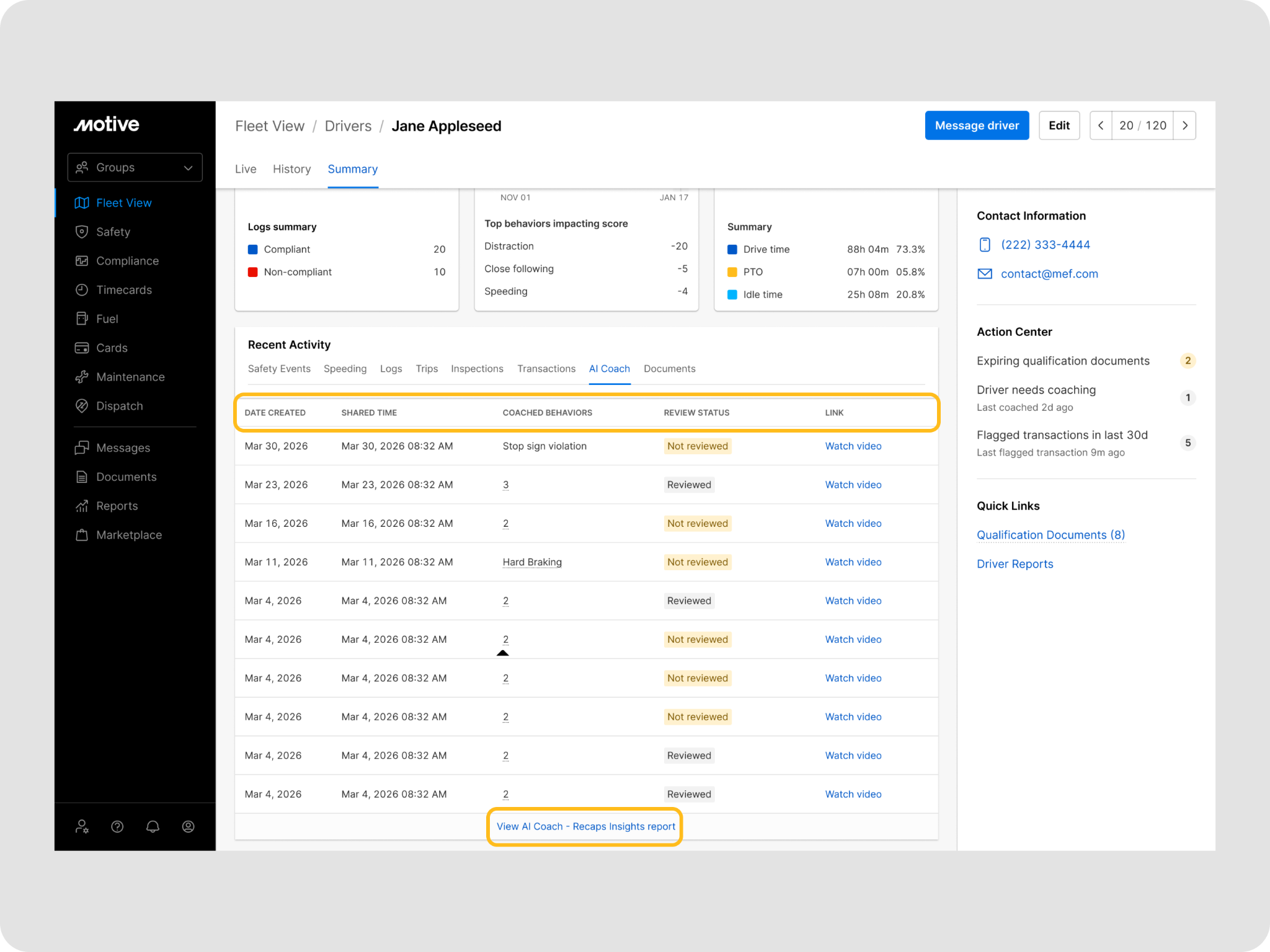Go to next driver with right chevron
The image size is (1270, 952).
point(1185,126)
